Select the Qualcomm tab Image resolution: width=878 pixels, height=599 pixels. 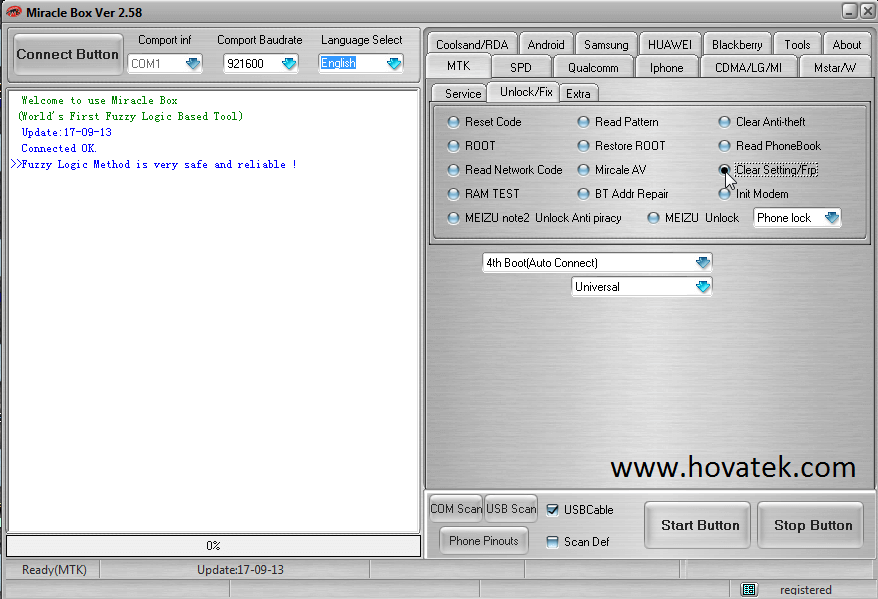pyautogui.click(x=593, y=68)
